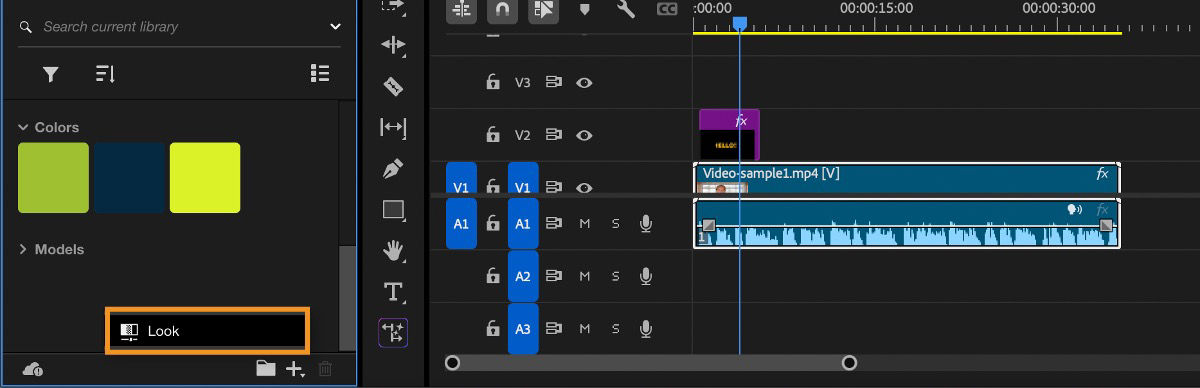
Task: Switch library to list view
Action: (320, 73)
